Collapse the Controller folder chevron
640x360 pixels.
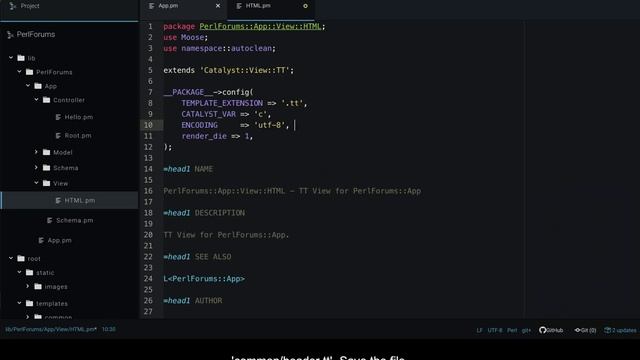coord(37,100)
